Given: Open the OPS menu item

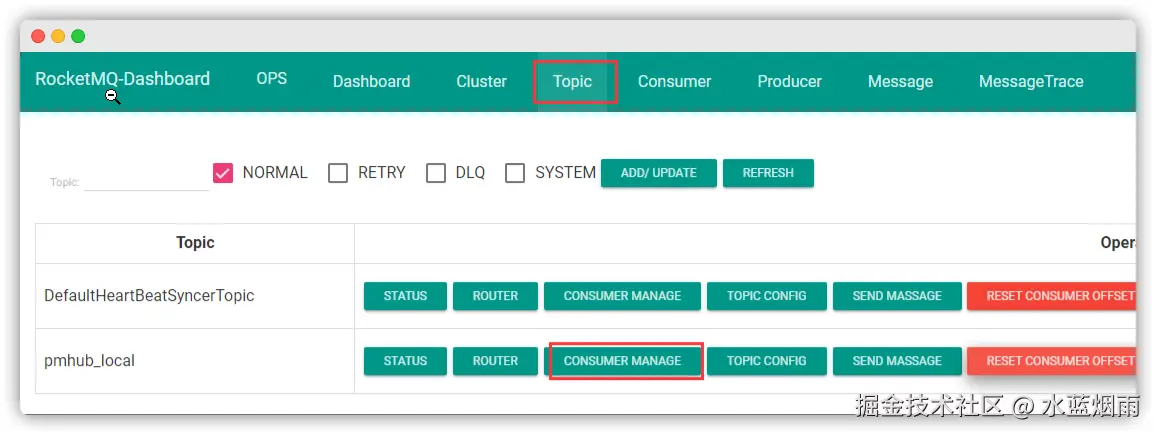Looking at the screenshot, I should 272,79.
